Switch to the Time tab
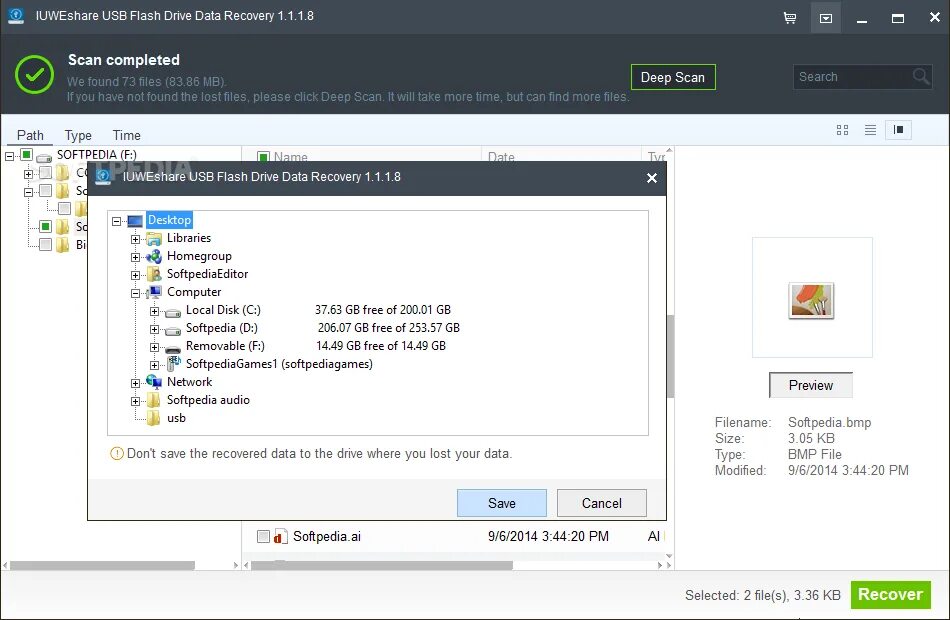The height and width of the screenshot is (620, 950). pos(126,135)
